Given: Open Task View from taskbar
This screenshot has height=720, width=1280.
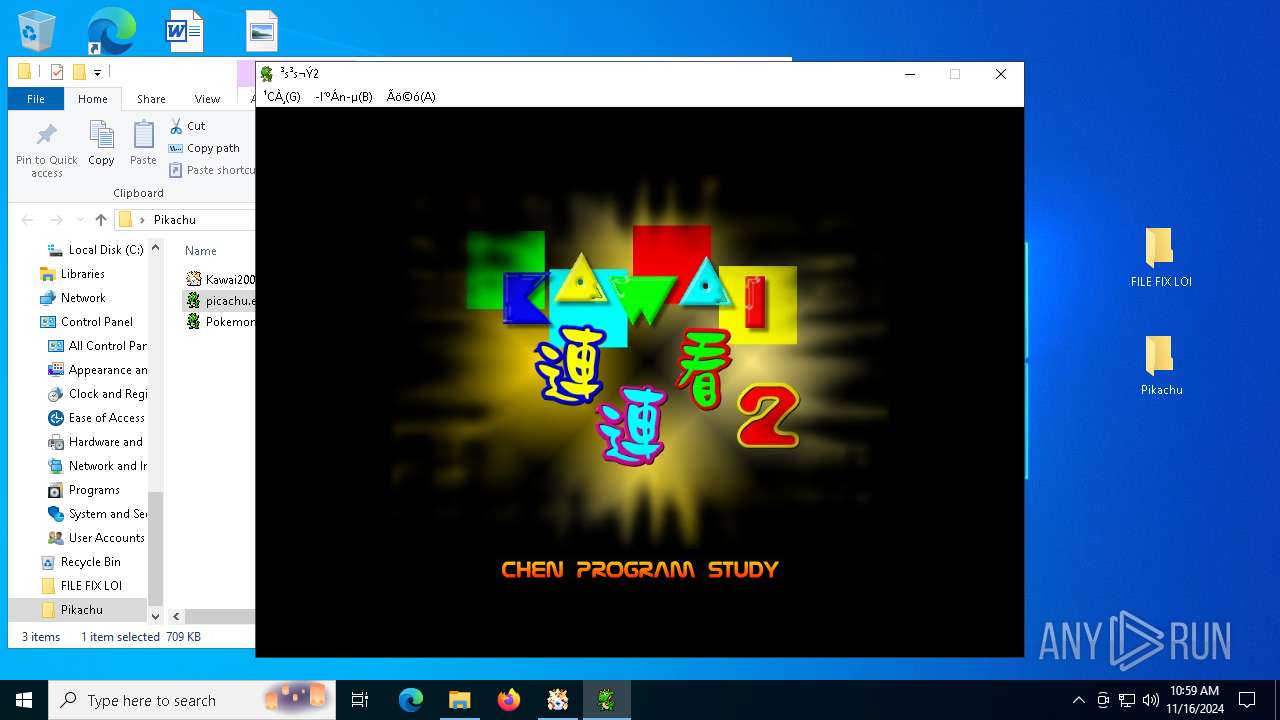Looking at the screenshot, I should pyautogui.click(x=360, y=700).
